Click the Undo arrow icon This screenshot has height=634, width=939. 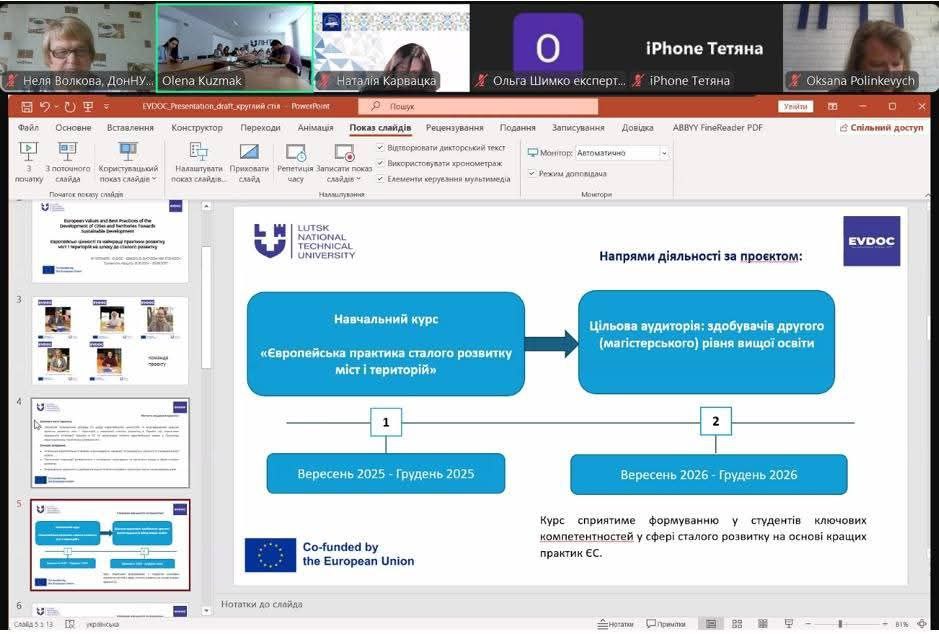pyautogui.click(x=44, y=107)
